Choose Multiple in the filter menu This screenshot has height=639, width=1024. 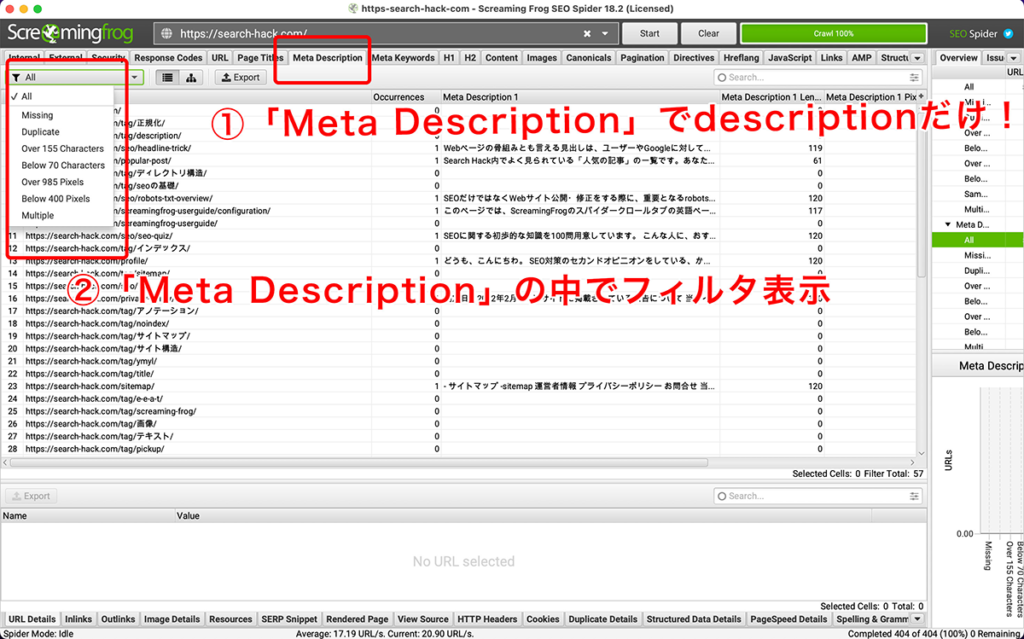click(x=38, y=216)
